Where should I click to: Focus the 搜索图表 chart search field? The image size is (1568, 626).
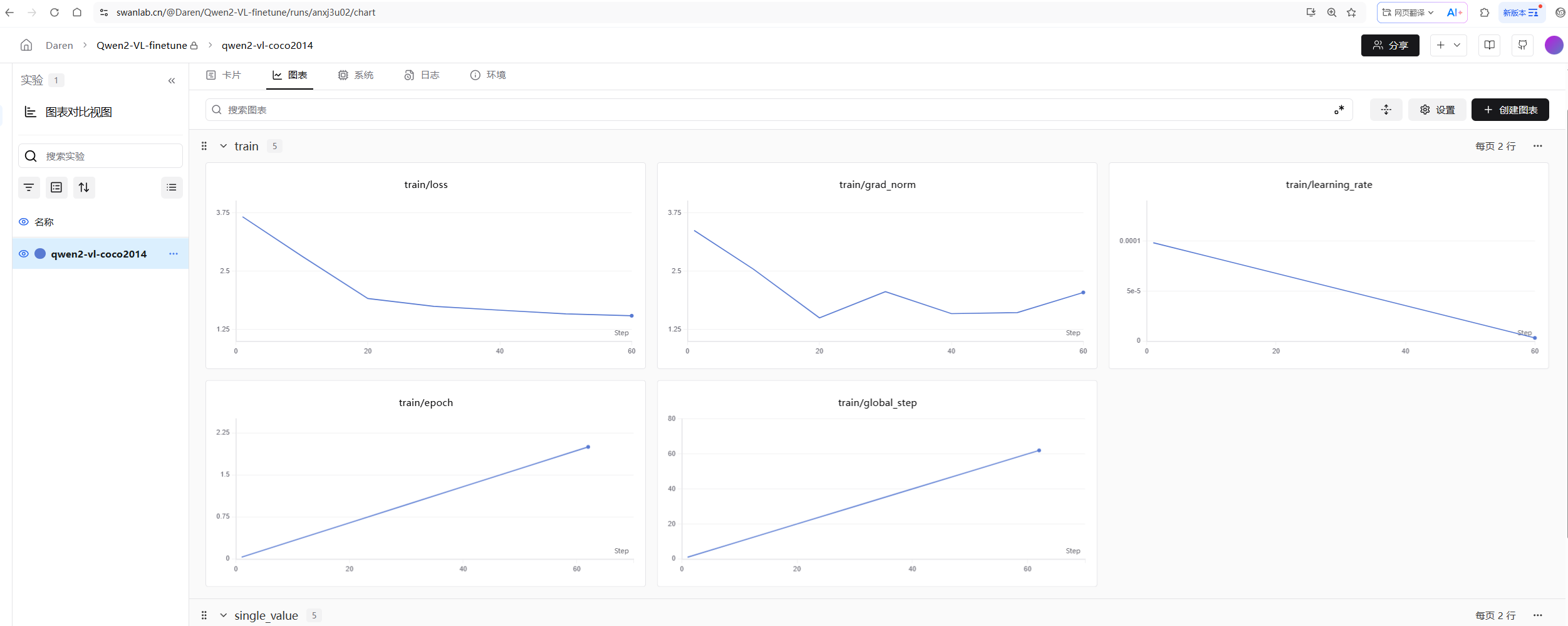pyautogui.click(x=779, y=110)
